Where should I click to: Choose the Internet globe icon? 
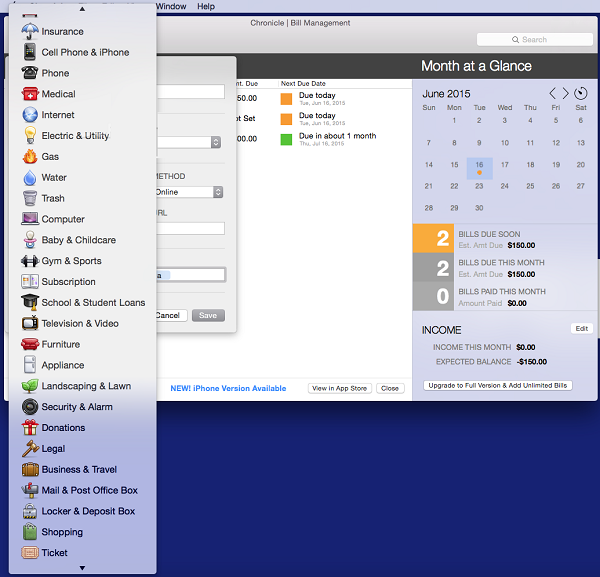click(x=30, y=115)
